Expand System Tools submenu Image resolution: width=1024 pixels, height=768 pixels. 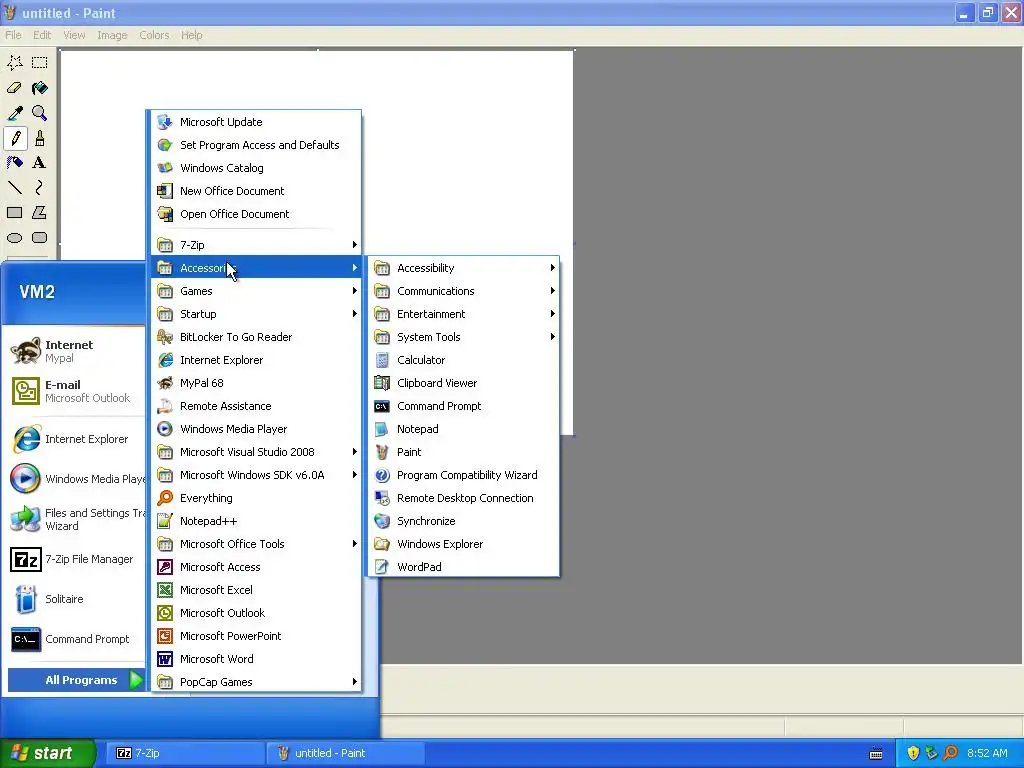point(464,337)
